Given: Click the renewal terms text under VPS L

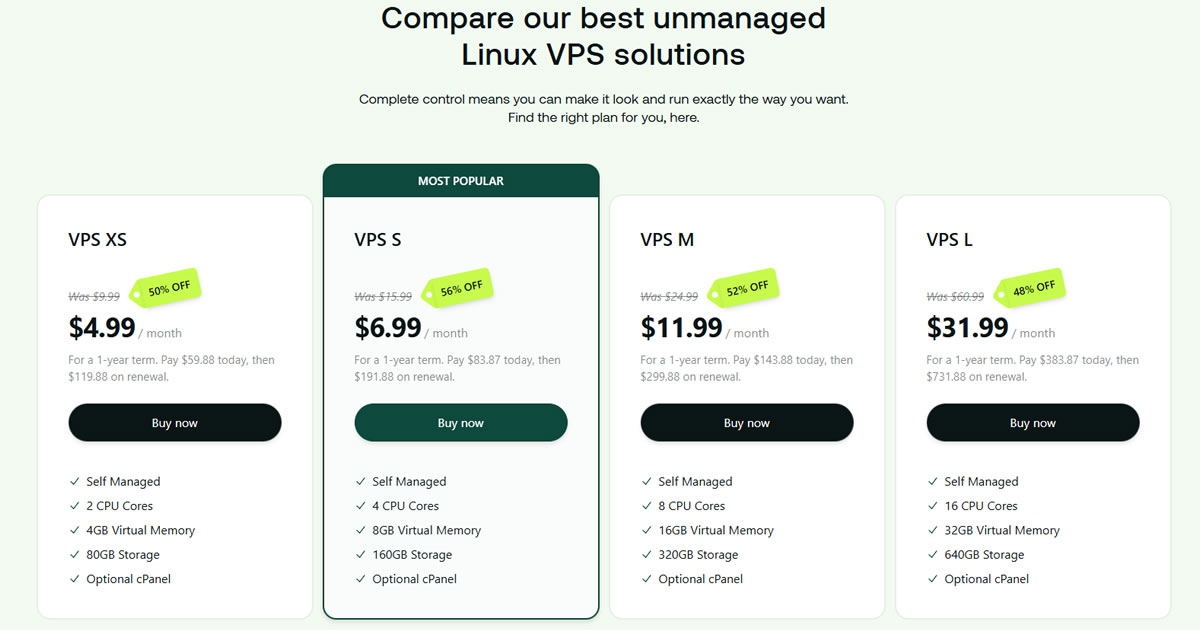Looking at the screenshot, I should click(x=1033, y=368).
